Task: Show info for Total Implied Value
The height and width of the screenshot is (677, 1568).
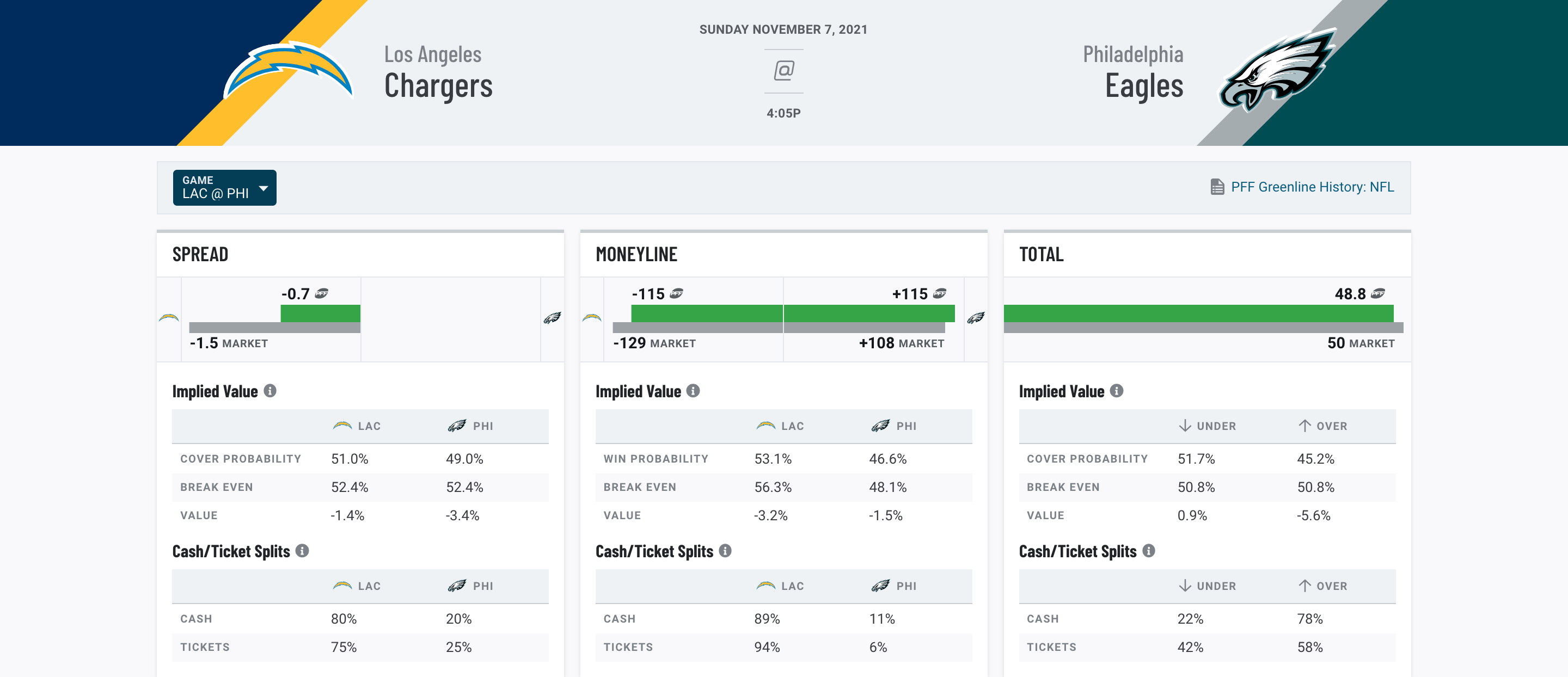Action: [1116, 391]
